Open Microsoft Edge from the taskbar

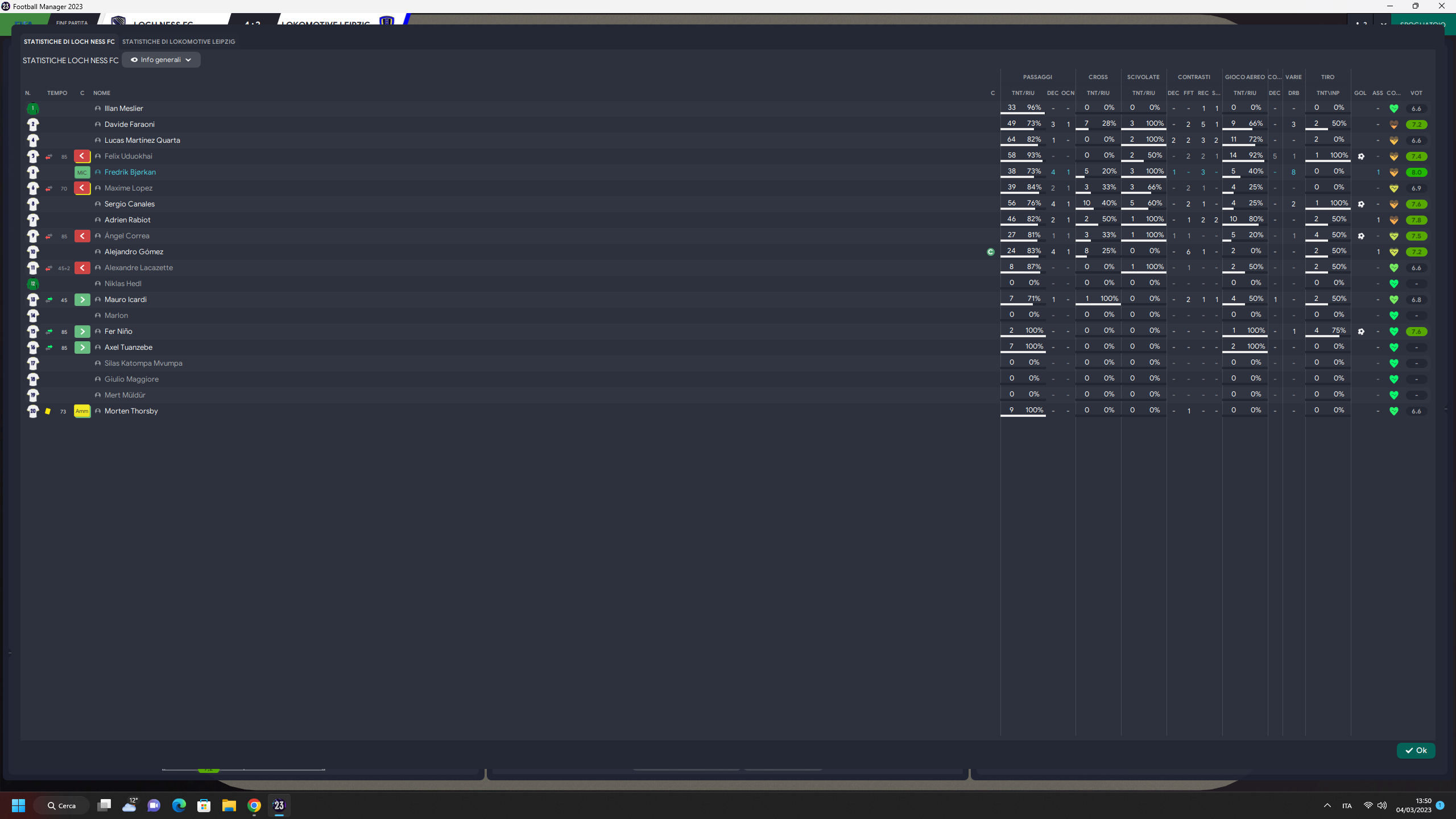click(x=179, y=805)
